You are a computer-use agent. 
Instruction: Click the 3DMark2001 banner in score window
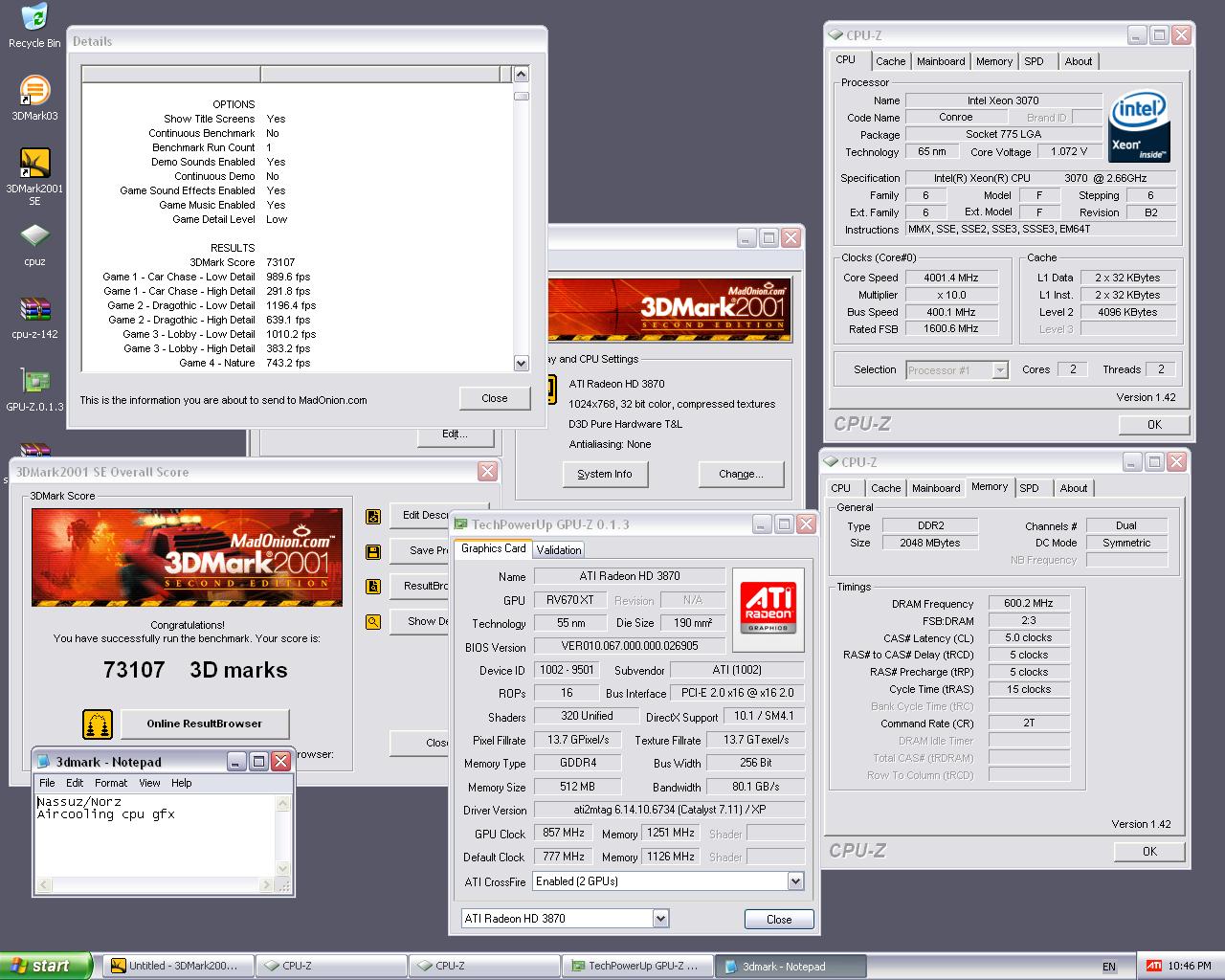(x=187, y=557)
